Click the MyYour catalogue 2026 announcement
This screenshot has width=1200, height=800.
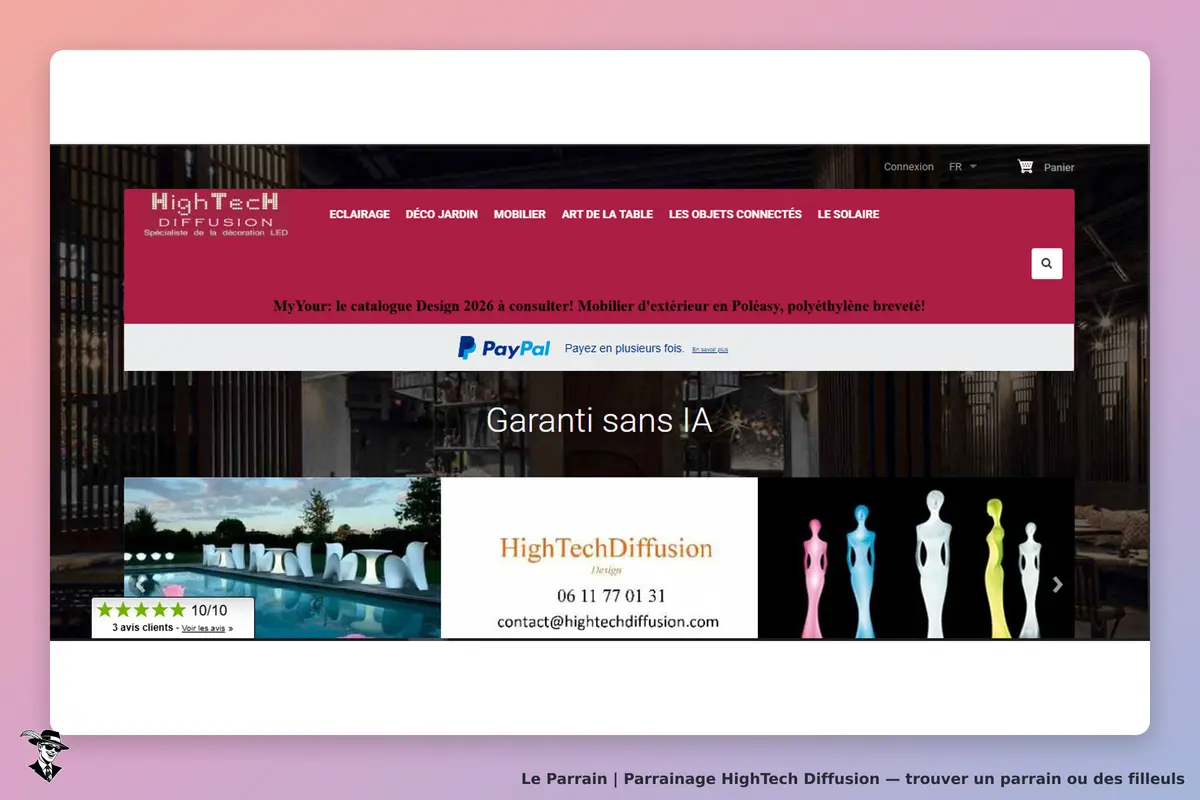pos(599,306)
